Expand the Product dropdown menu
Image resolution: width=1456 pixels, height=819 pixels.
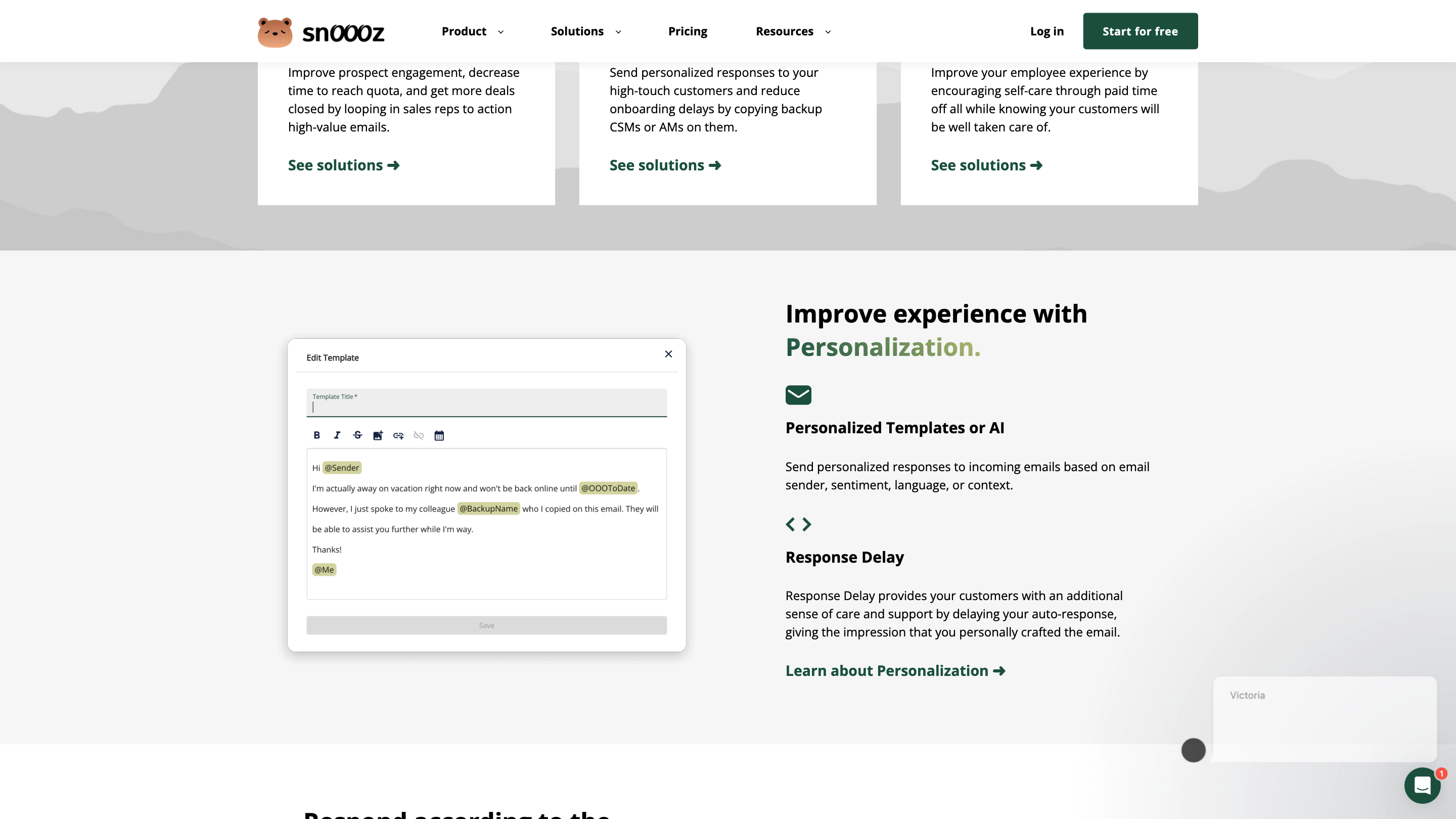tap(472, 32)
